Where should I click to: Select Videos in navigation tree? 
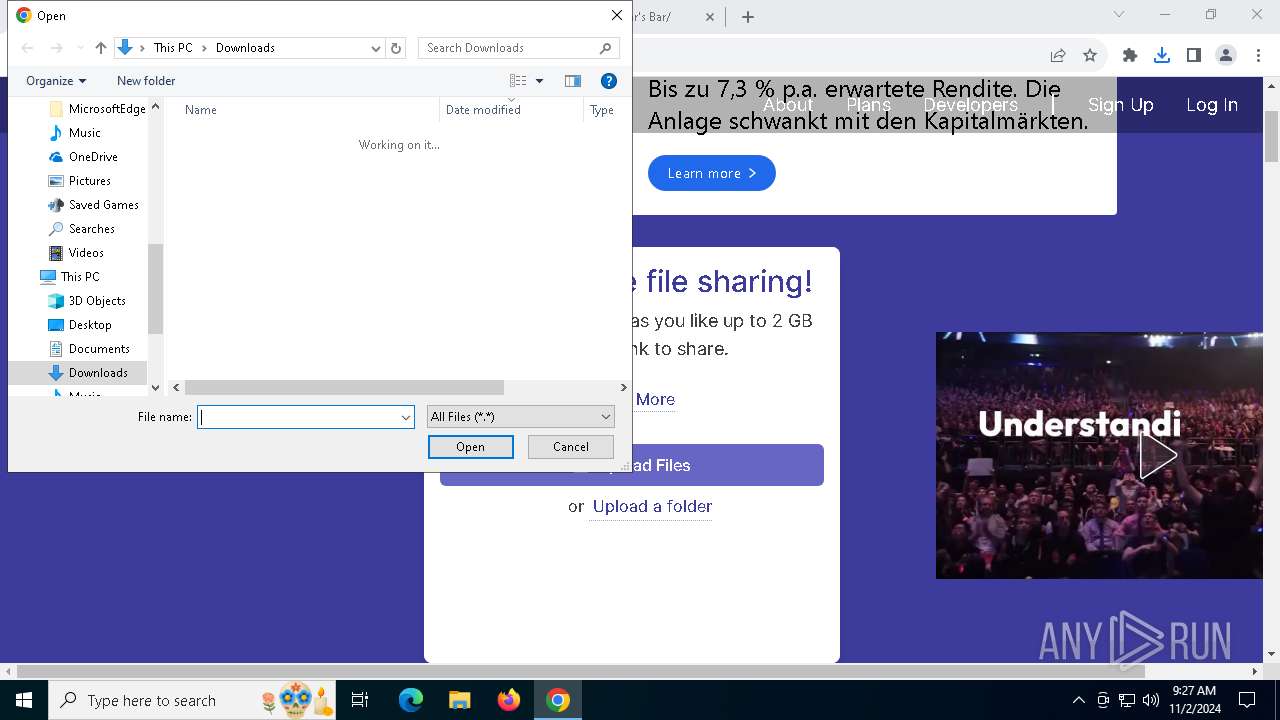pos(86,253)
